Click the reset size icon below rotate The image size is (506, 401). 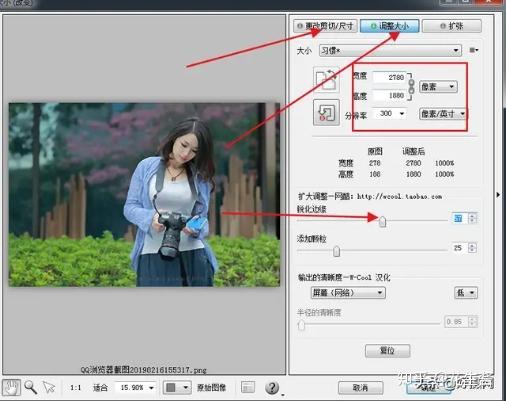[326, 112]
